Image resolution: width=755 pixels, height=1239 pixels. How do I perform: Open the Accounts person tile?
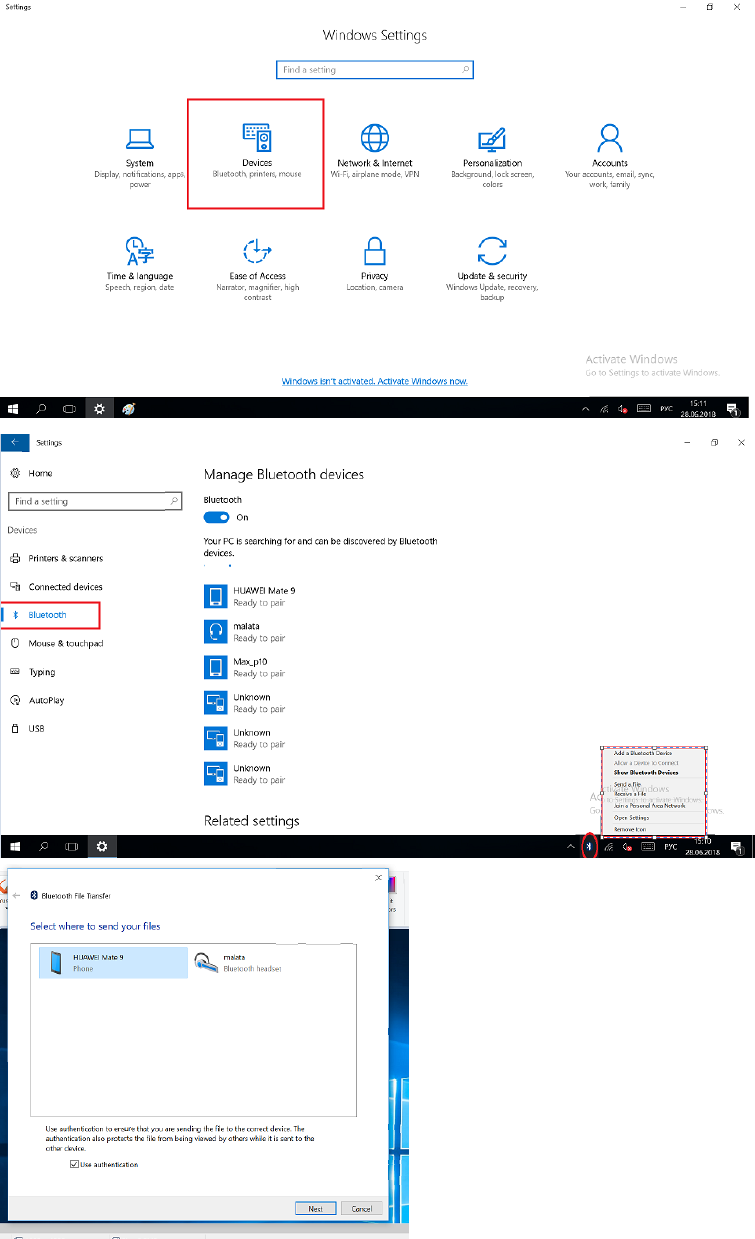[x=610, y=156]
